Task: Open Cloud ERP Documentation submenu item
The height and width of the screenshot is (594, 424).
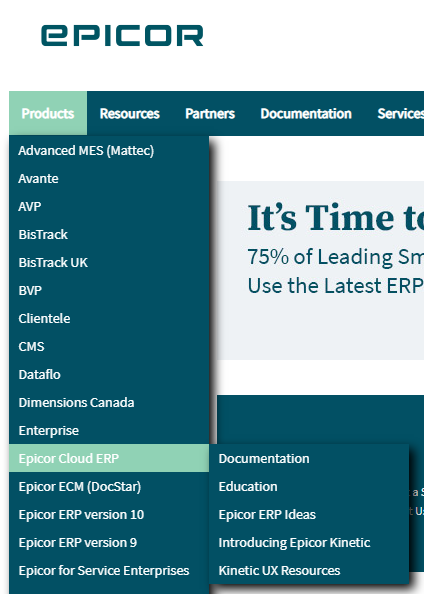Action: click(x=309, y=458)
